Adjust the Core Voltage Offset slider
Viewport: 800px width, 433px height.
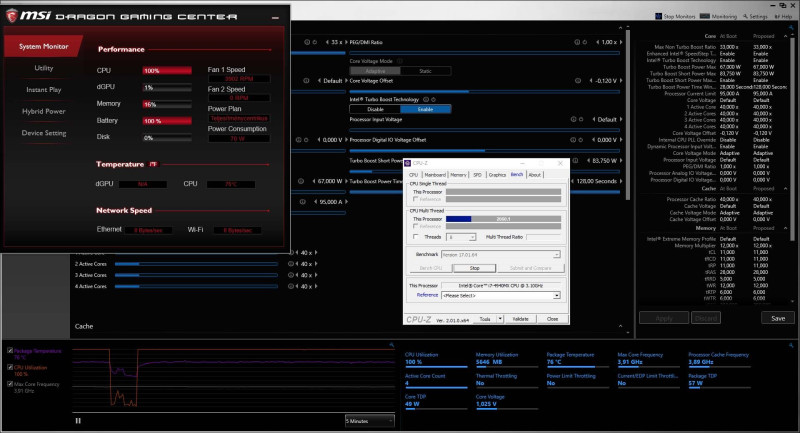pos(485,92)
